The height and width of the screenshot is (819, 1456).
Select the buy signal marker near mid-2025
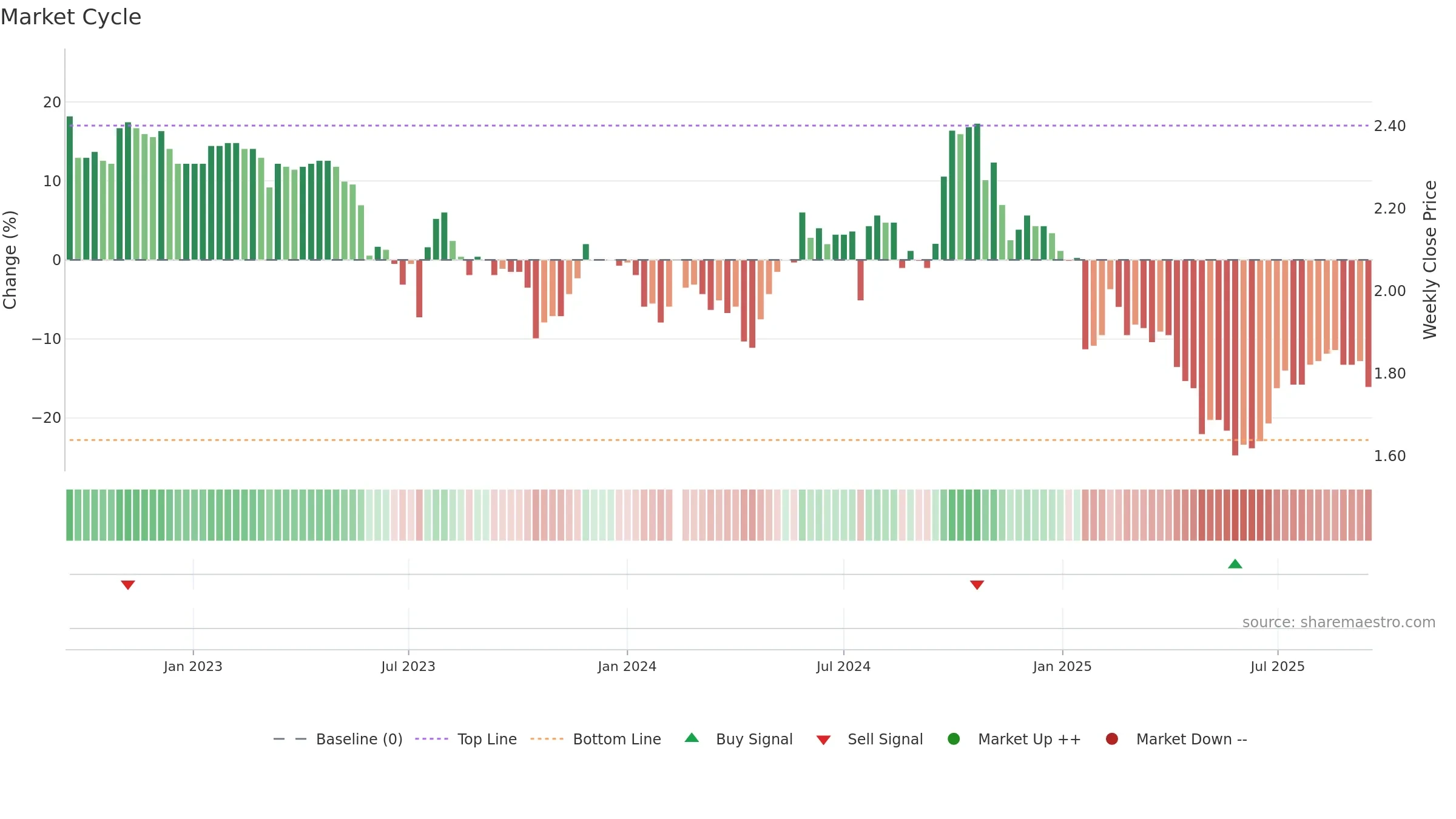pyautogui.click(x=1235, y=564)
